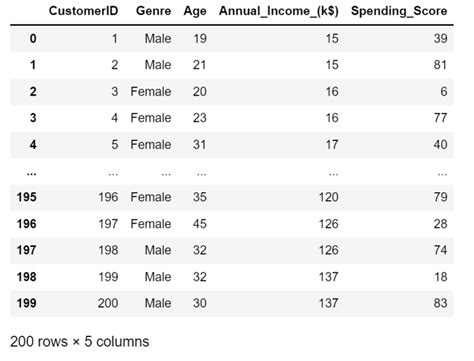Click the Female cell in row 2

(151, 92)
